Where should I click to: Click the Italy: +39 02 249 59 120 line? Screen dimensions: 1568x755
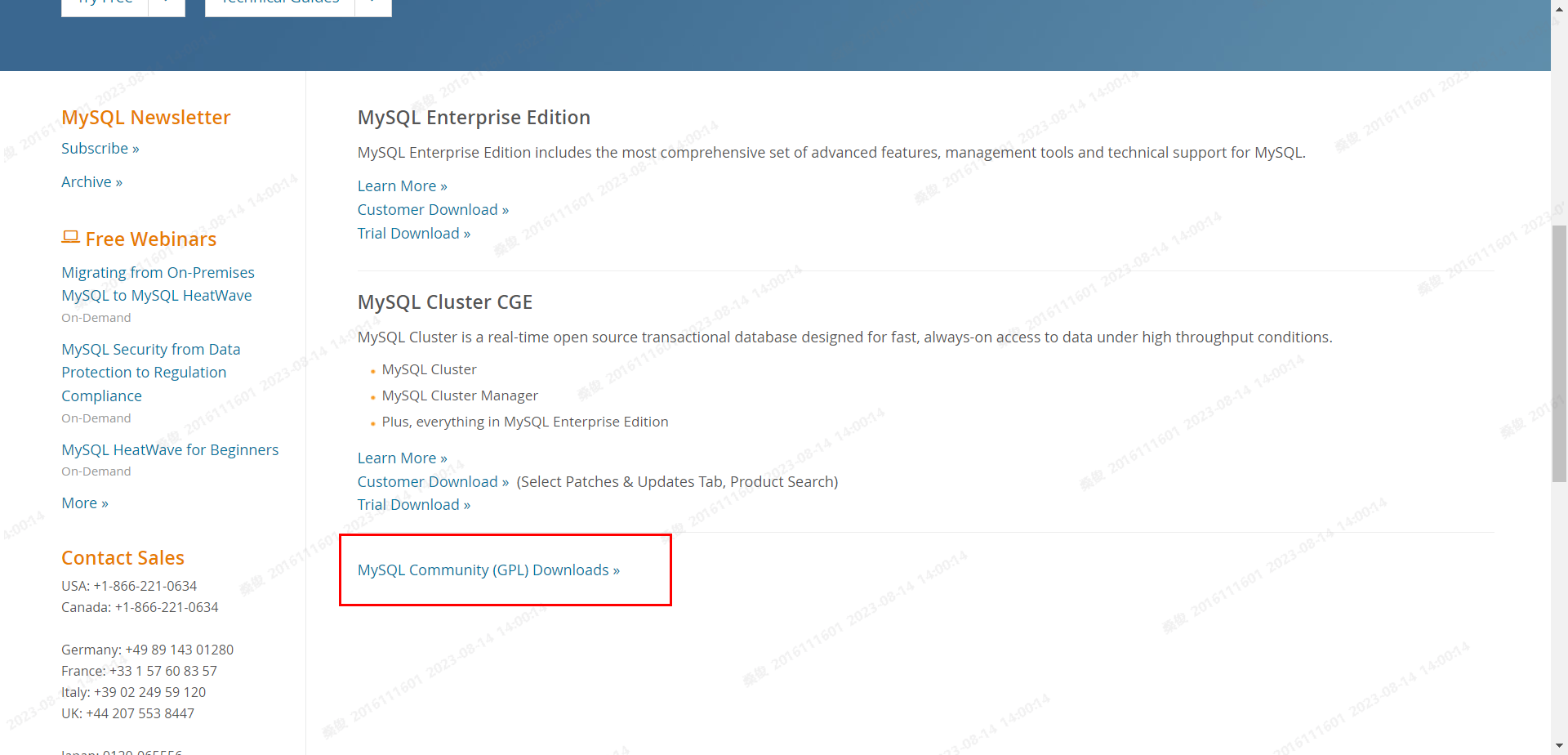133,692
